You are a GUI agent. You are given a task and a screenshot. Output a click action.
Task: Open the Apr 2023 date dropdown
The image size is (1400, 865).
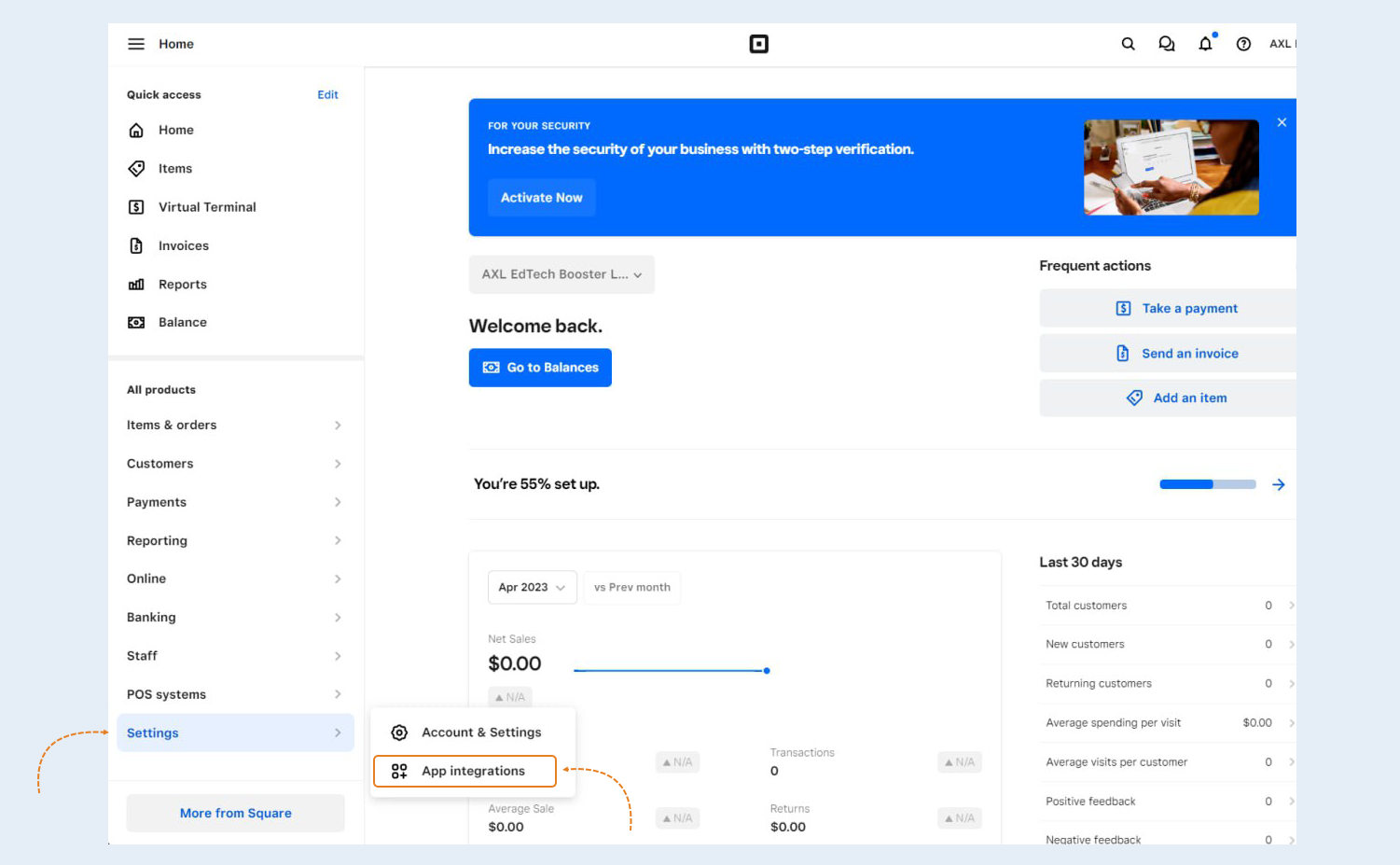(x=533, y=588)
